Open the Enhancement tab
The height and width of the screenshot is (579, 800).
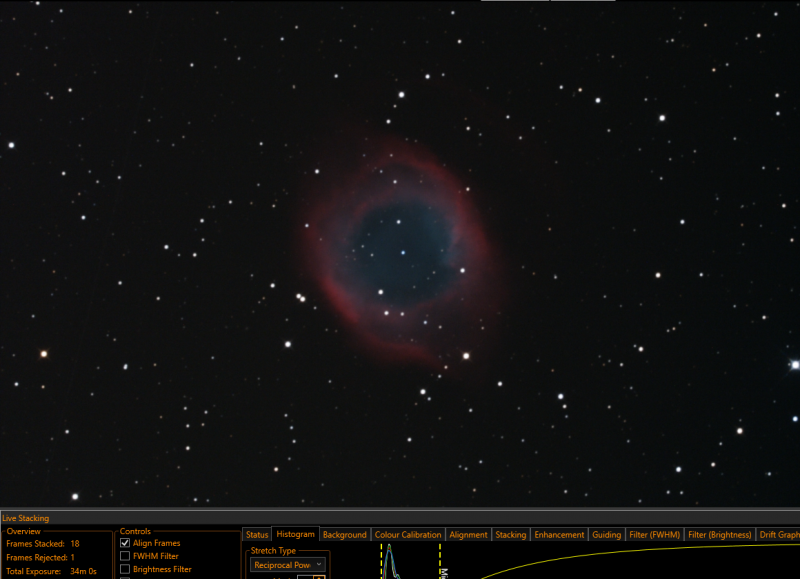559,535
